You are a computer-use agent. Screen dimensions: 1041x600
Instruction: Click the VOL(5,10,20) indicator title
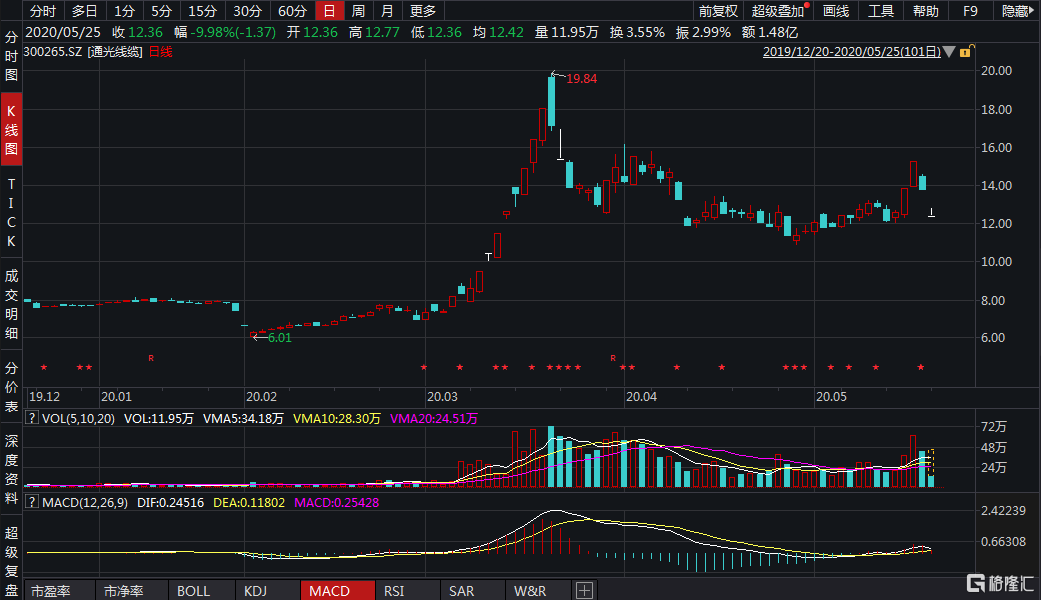point(78,418)
